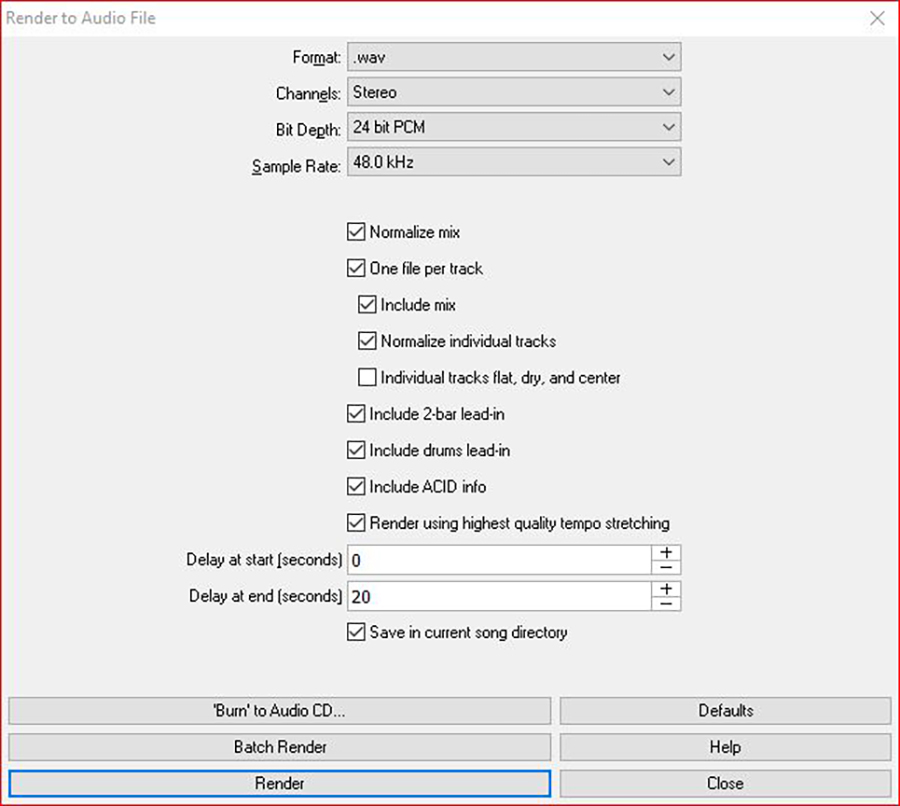Image resolution: width=900 pixels, height=806 pixels.
Task: Expand the Channels dropdown
Action: point(513,92)
